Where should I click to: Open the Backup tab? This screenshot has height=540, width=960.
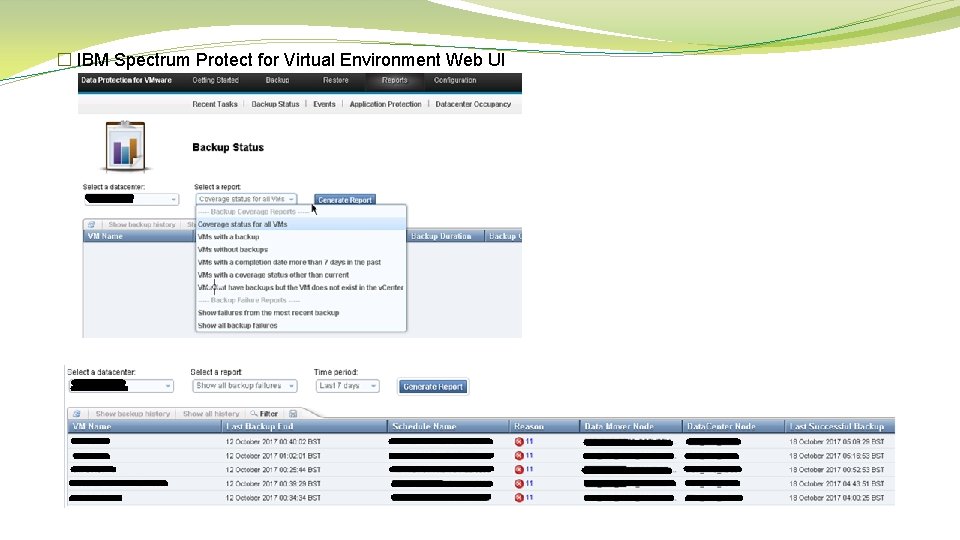[277, 80]
